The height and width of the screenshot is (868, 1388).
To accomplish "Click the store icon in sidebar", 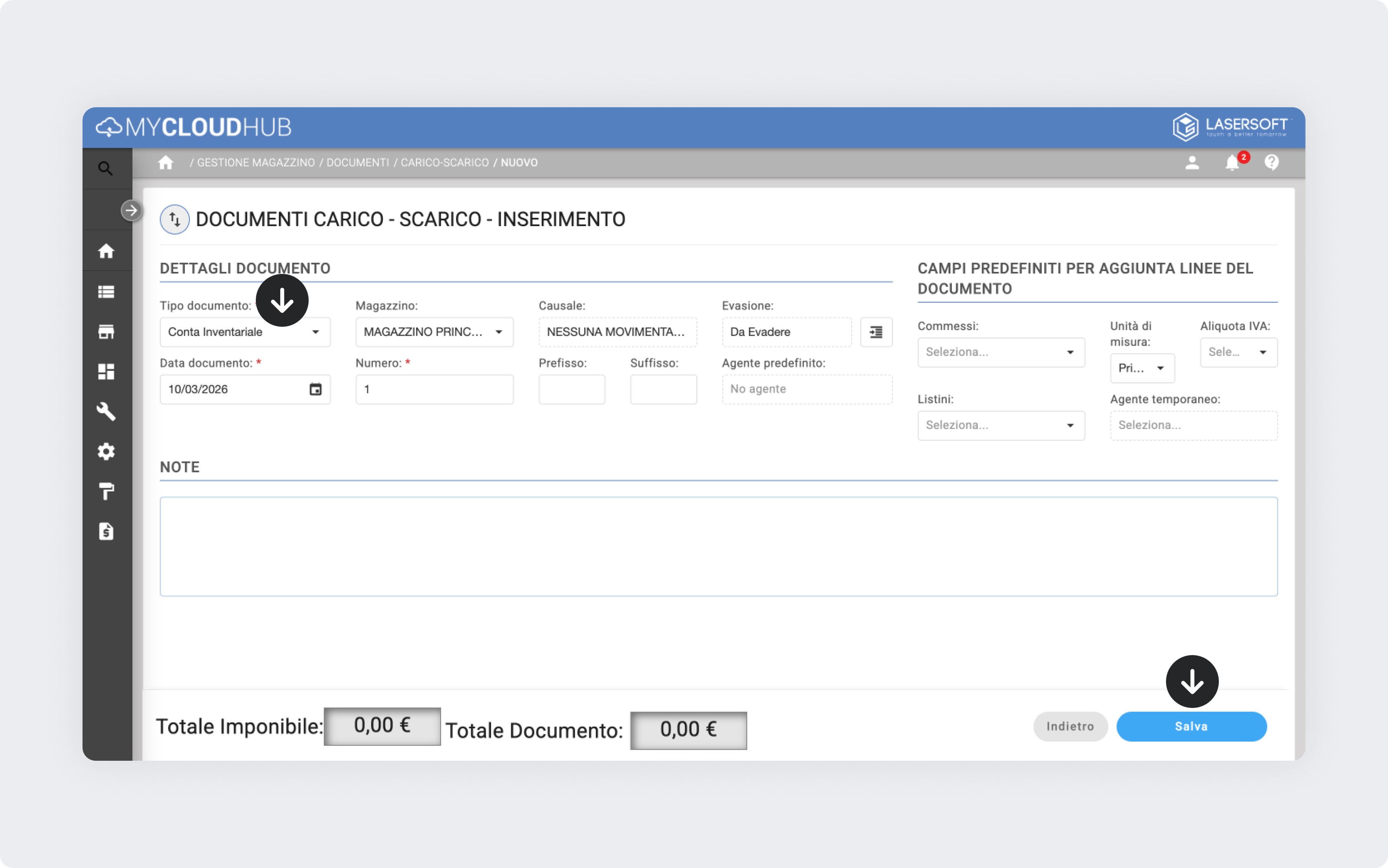I will (106, 332).
